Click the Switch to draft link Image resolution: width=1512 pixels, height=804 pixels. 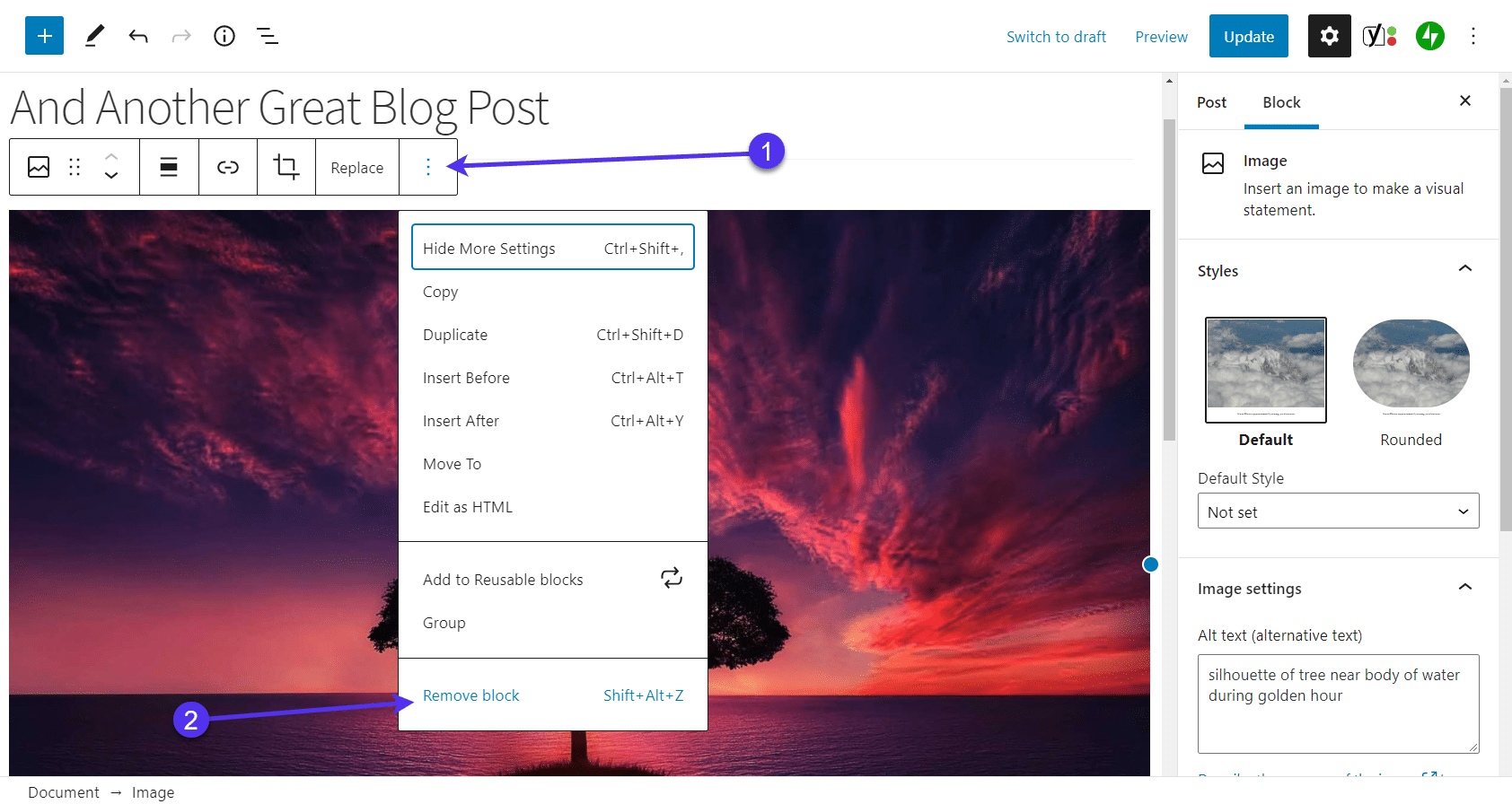click(x=1056, y=37)
